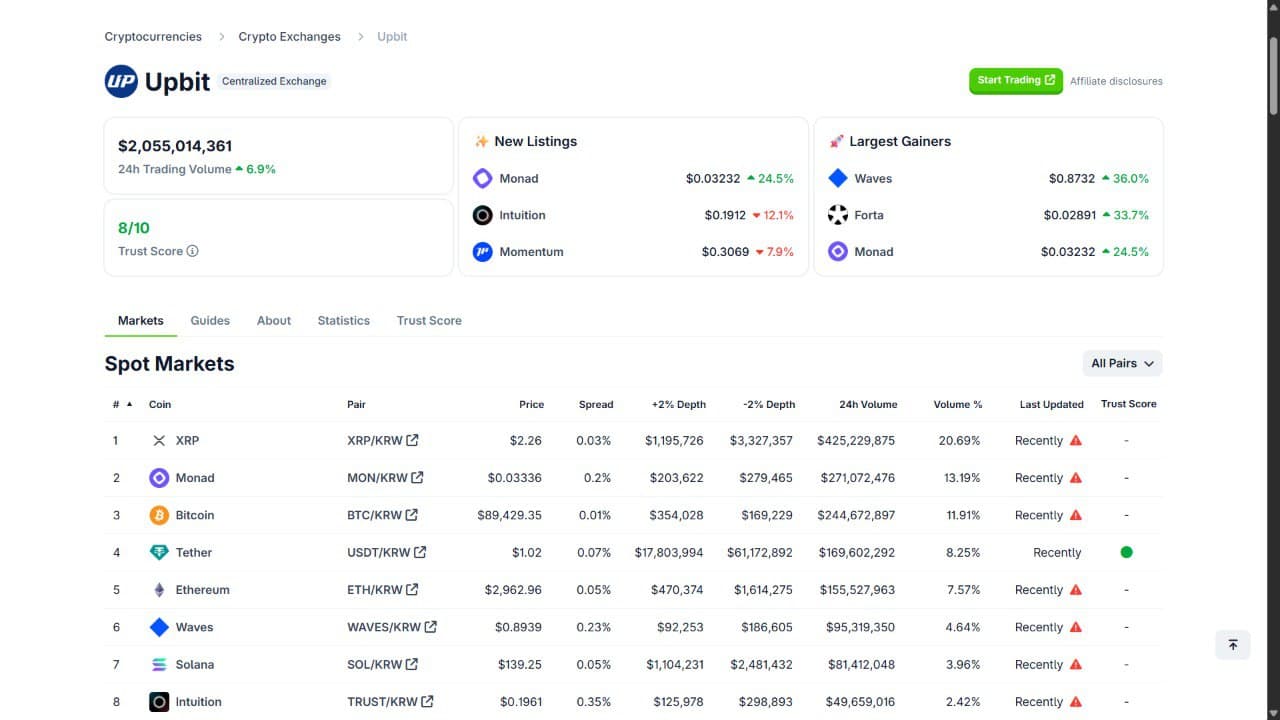Click the Monad icon in New Listings
Image resolution: width=1280 pixels, height=720 pixels.
(x=482, y=178)
